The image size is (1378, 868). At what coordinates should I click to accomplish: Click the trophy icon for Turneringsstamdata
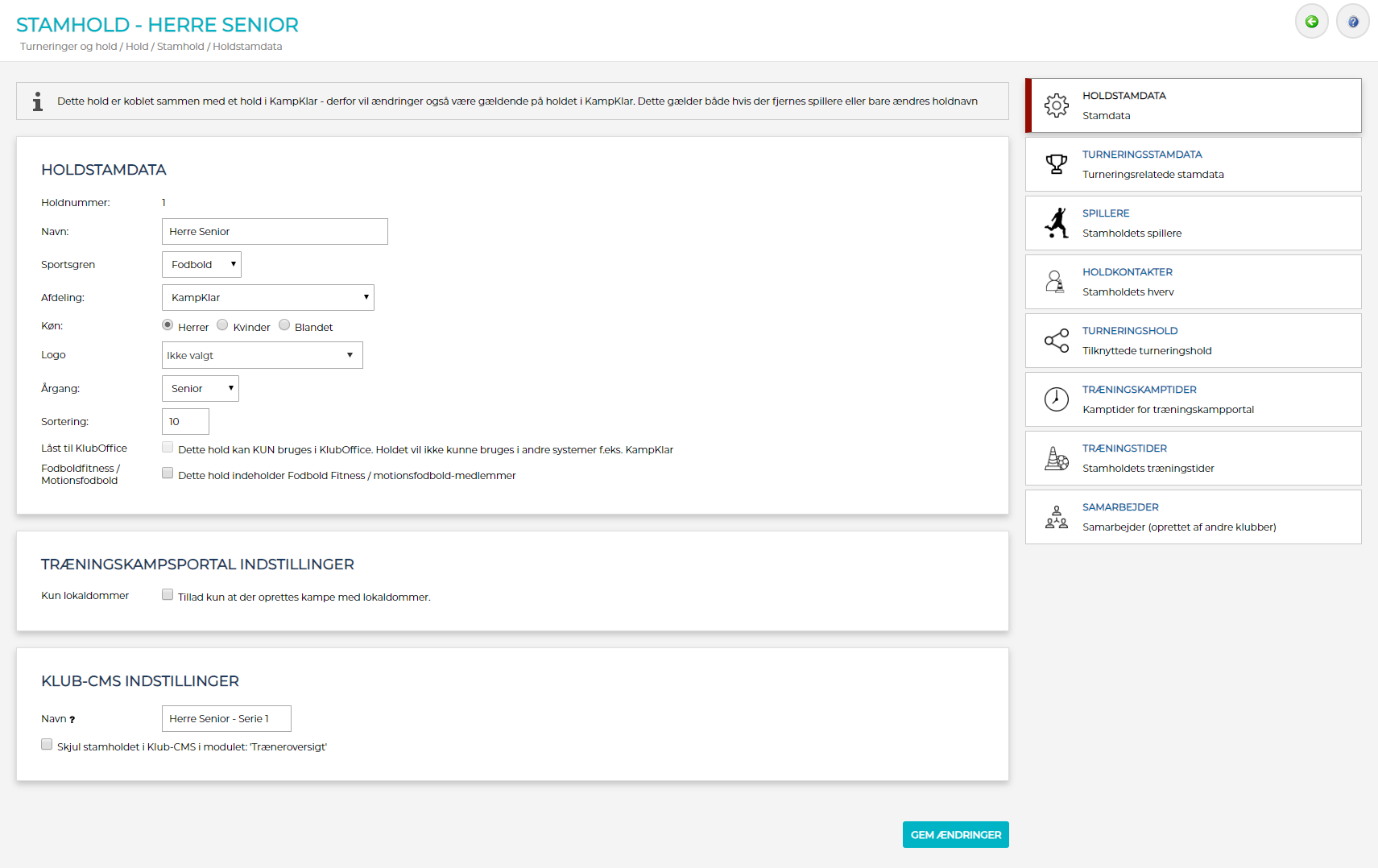pyautogui.click(x=1056, y=164)
